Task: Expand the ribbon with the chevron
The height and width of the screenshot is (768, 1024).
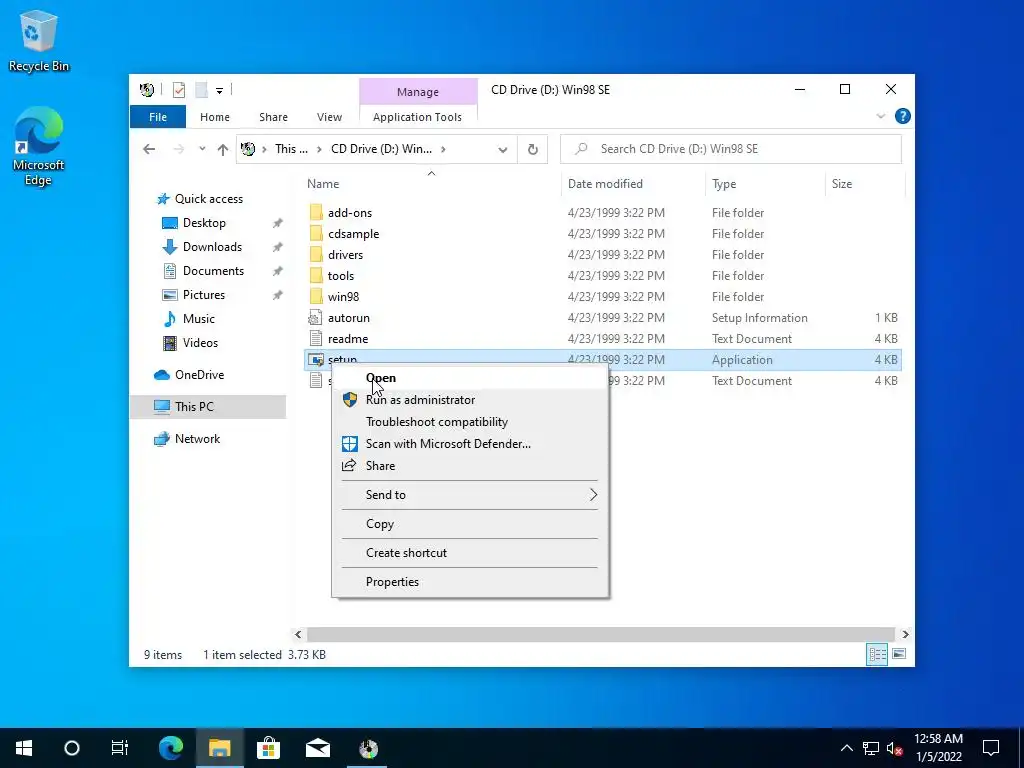Action: [x=880, y=116]
